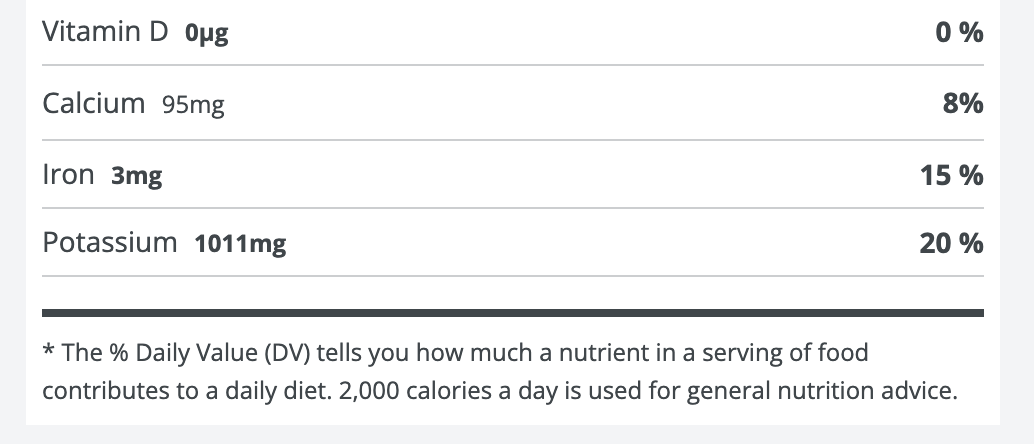
Task: Click the Potassium nutrient label
Action: coord(110,243)
